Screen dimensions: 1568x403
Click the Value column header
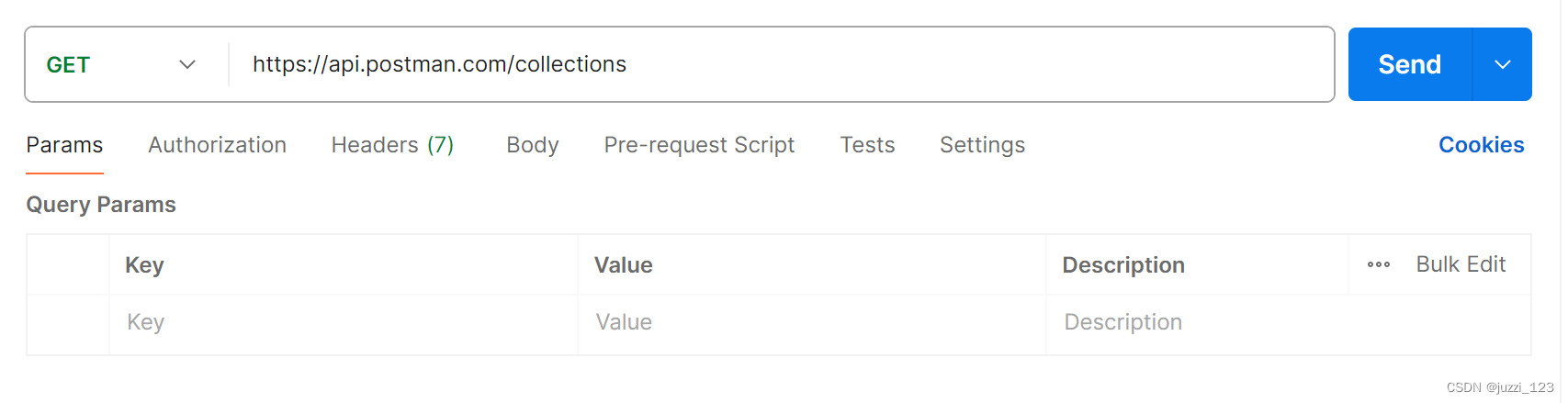pos(623,265)
